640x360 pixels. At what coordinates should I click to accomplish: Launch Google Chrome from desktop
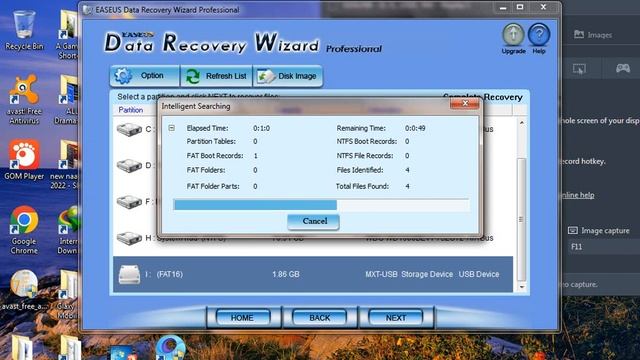(24, 230)
